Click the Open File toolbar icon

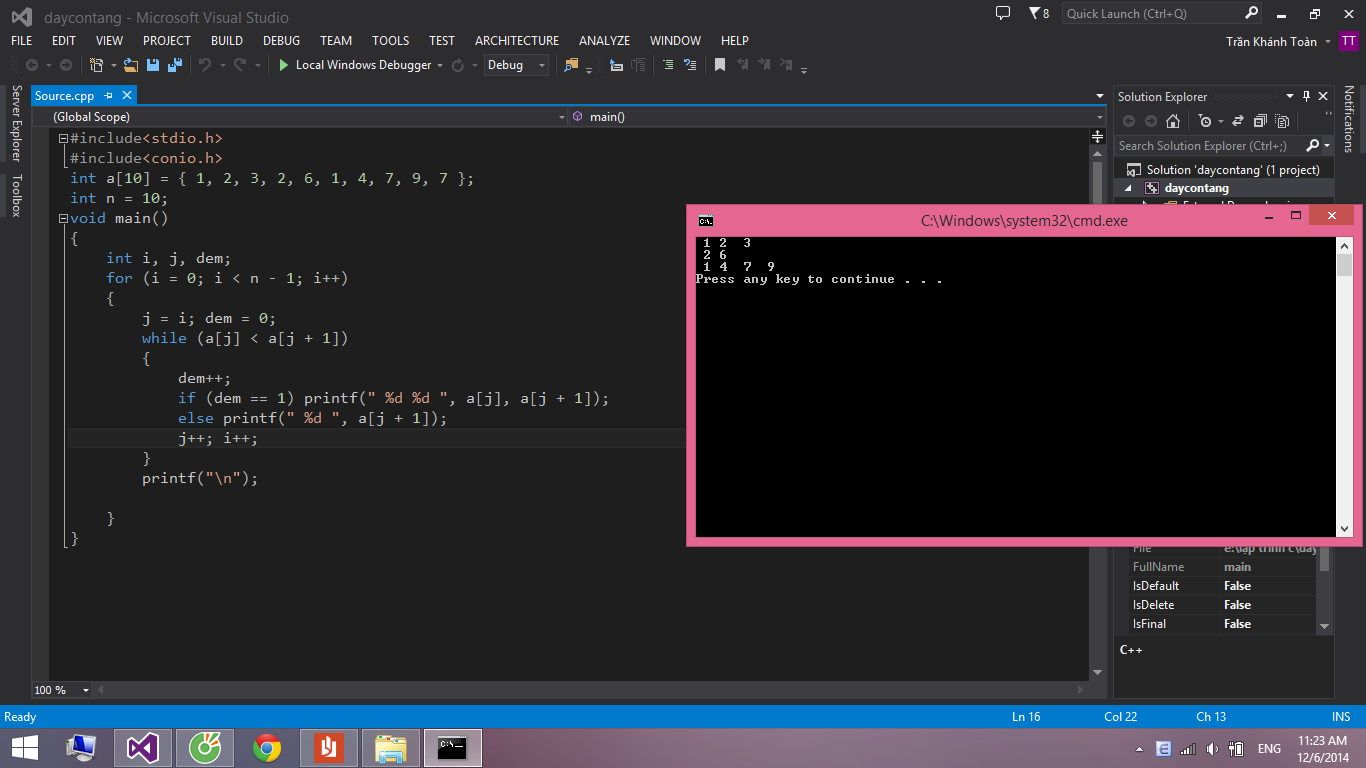pyautogui.click(x=130, y=65)
